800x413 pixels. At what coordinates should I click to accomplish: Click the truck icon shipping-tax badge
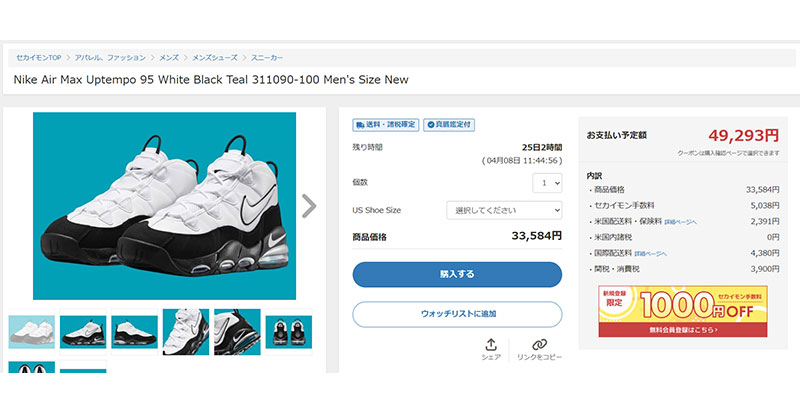(x=385, y=125)
